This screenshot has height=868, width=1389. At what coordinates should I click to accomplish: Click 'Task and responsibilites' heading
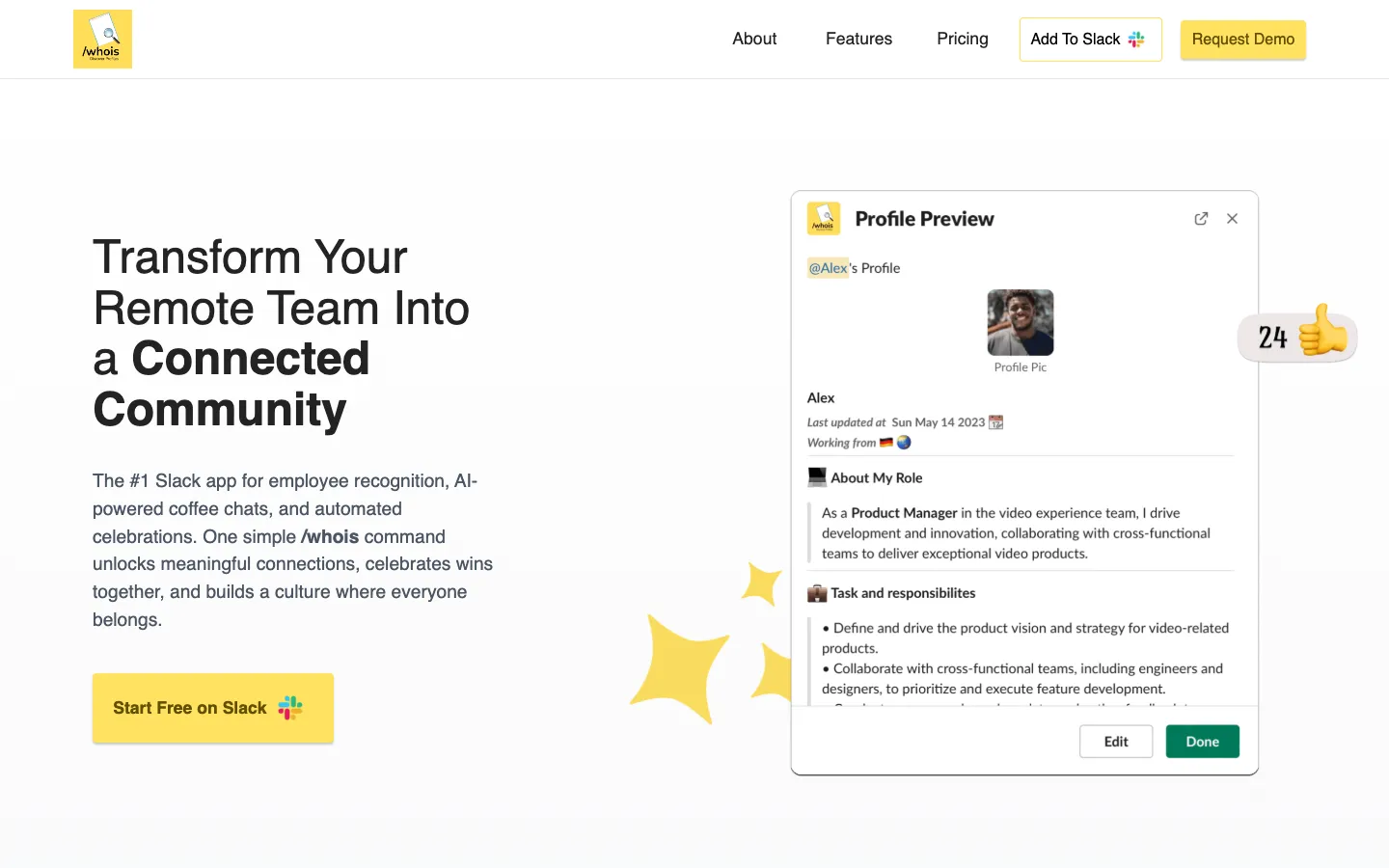tap(903, 593)
